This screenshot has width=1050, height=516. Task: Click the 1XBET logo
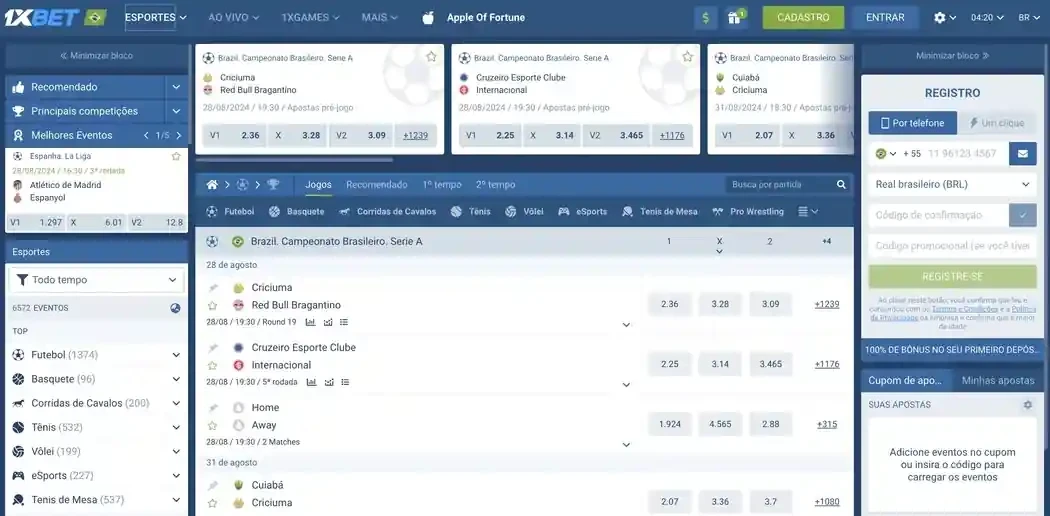(x=42, y=17)
